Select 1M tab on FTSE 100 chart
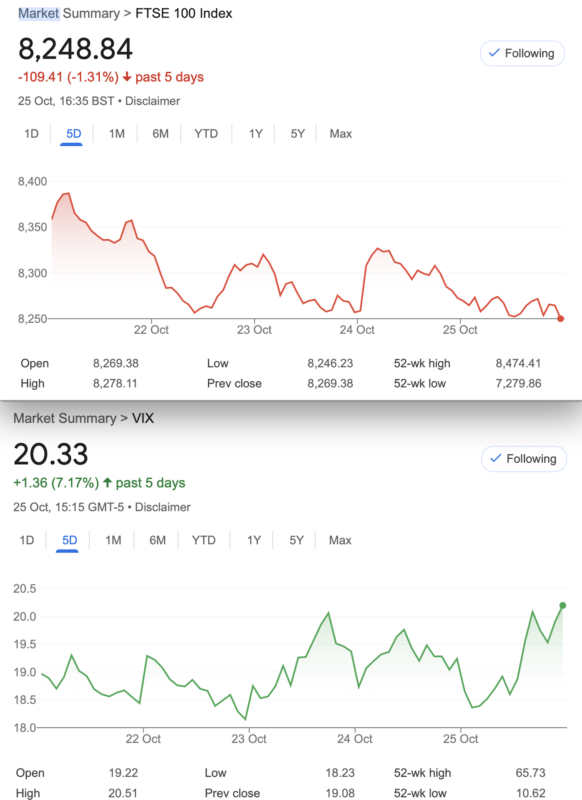This screenshot has width=582, height=800. pos(116,134)
